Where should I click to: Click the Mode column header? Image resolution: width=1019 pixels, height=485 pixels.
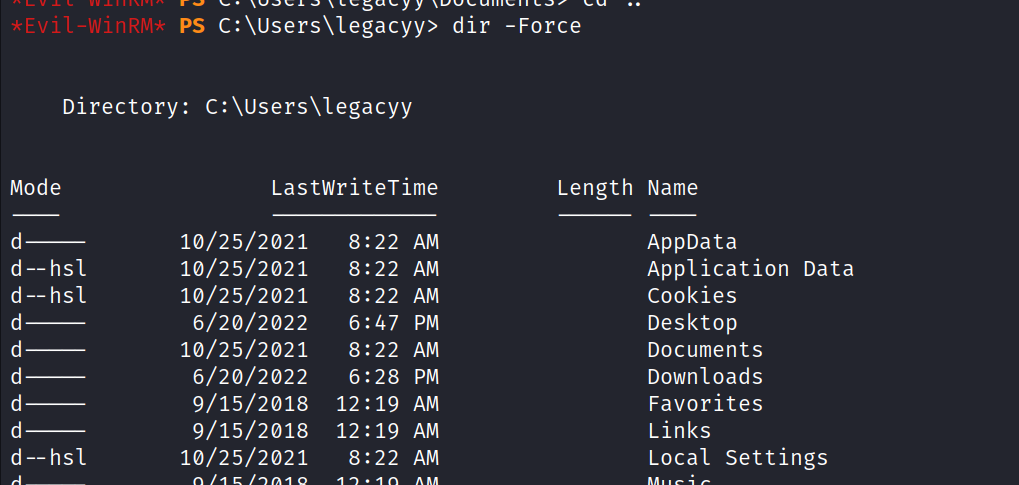[35, 188]
